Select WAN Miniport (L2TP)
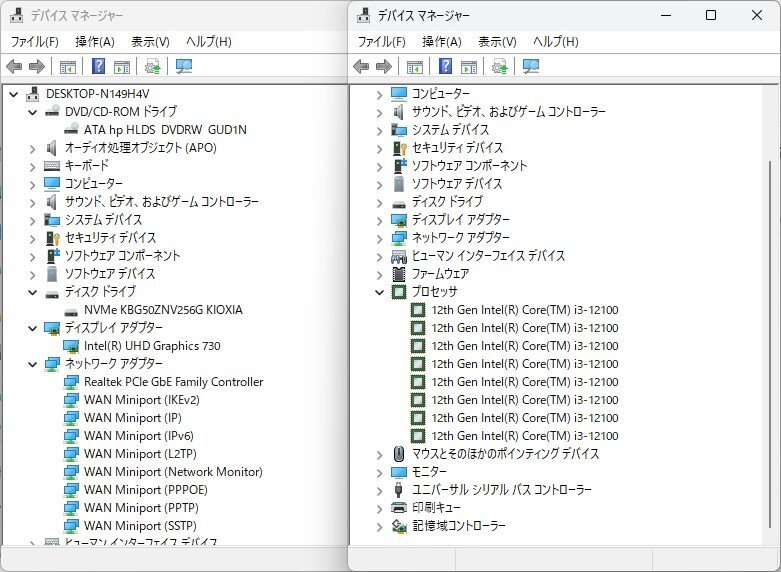This screenshot has width=781, height=572. (x=140, y=454)
